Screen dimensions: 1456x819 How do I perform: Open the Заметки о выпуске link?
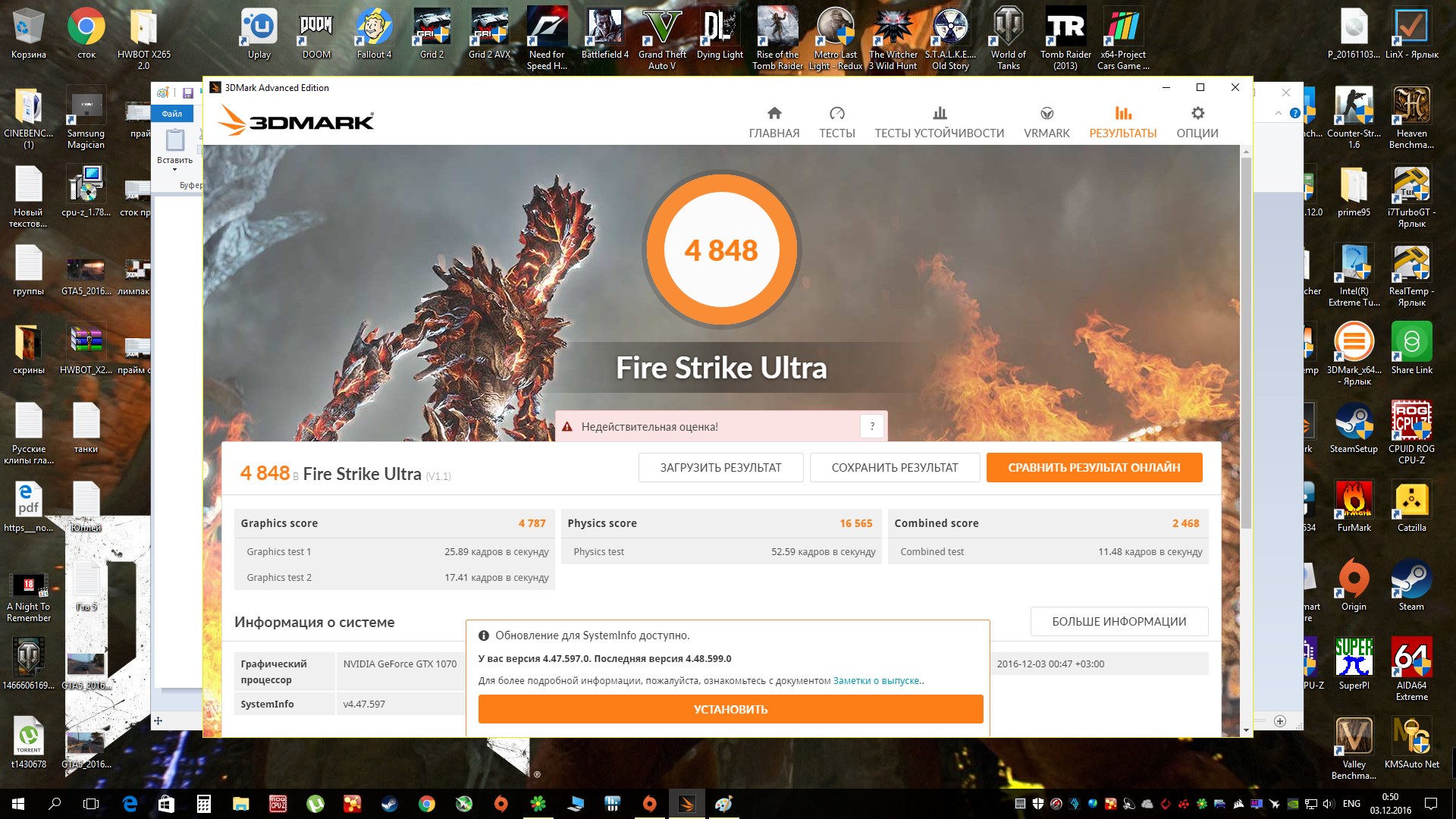click(877, 681)
